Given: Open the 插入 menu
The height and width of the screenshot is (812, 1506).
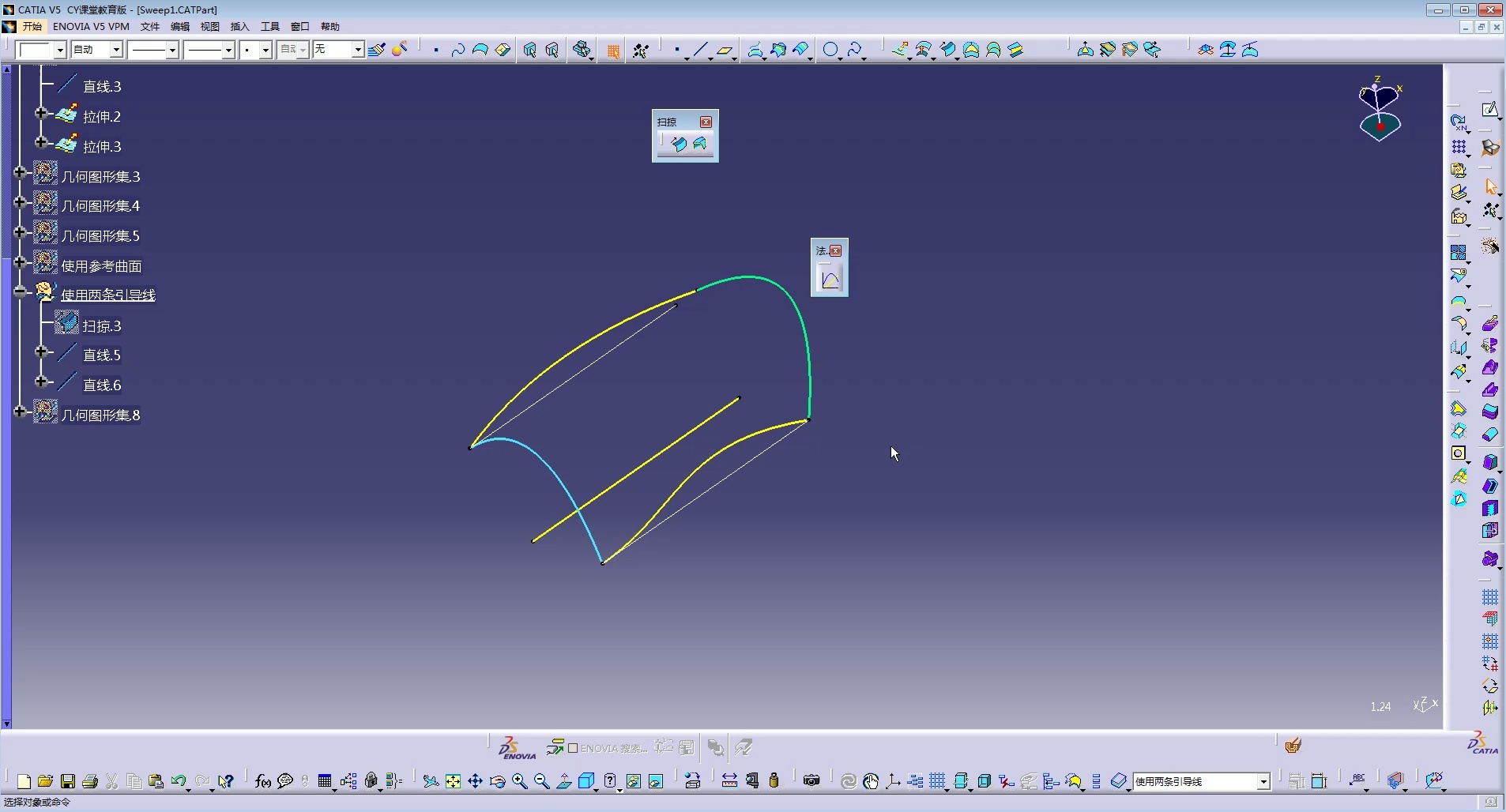Looking at the screenshot, I should [239, 26].
